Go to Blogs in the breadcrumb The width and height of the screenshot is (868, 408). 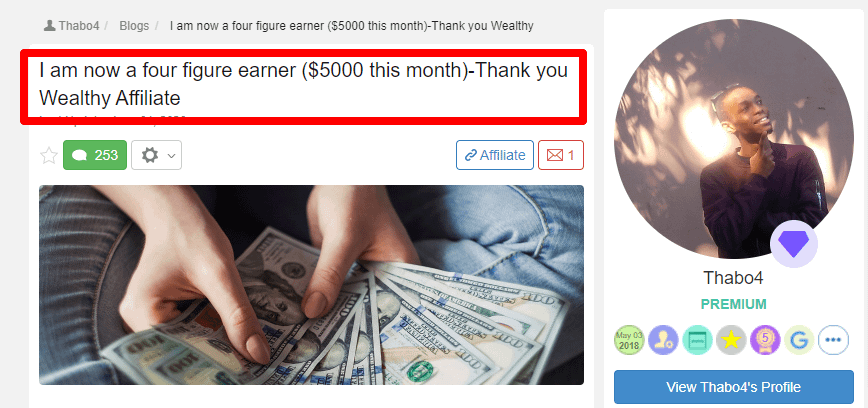[x=134, y=25]
